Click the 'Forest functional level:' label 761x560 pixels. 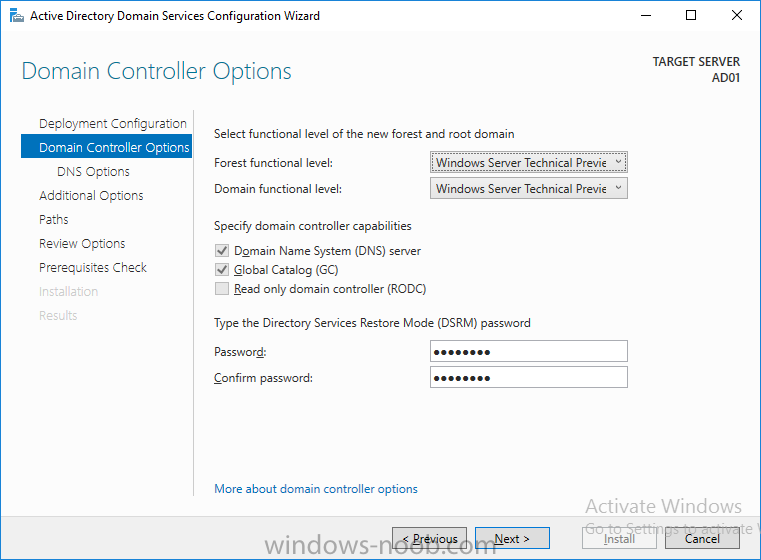pos(273,163)
